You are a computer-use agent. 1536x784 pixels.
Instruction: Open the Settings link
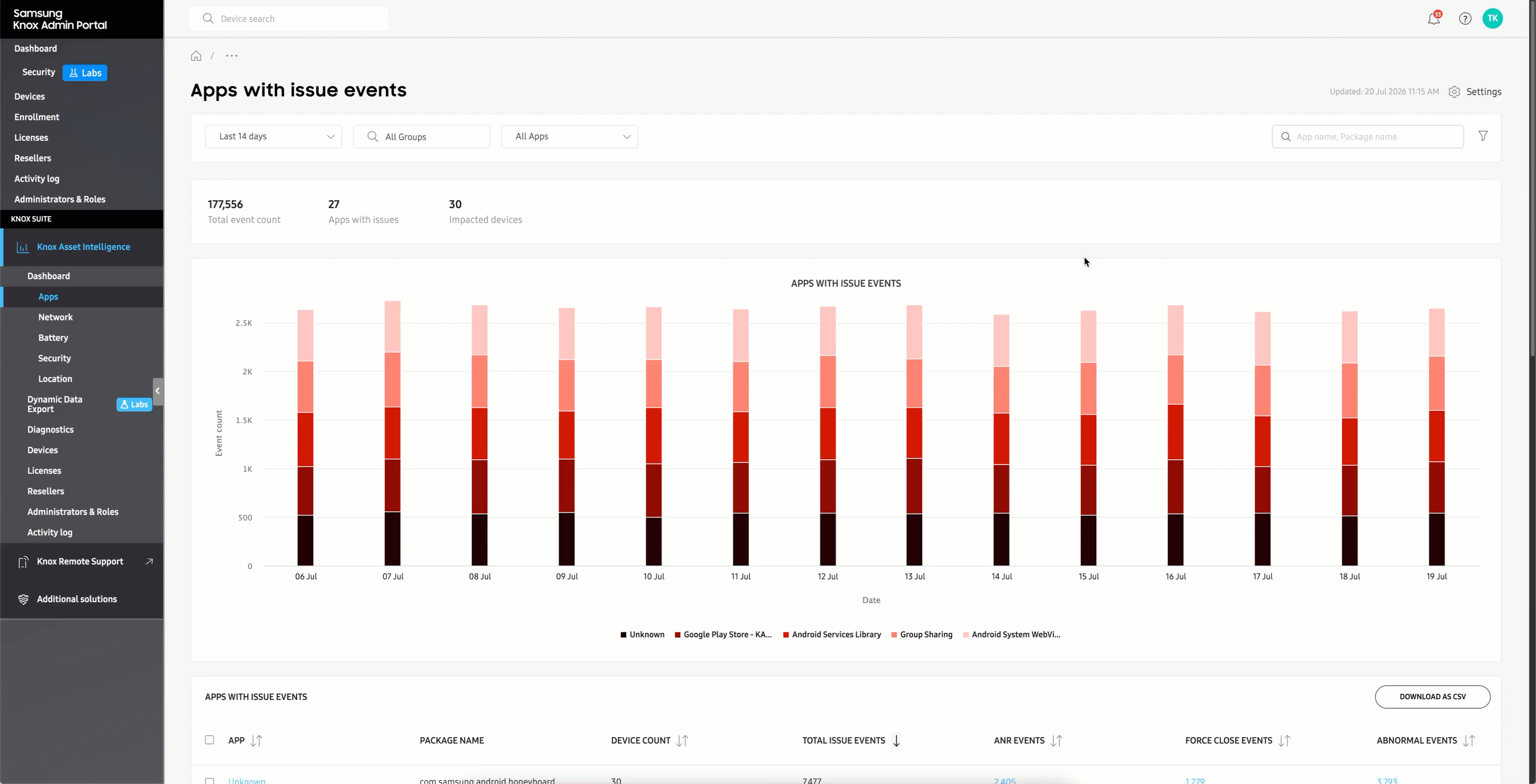[x=1483, y=92]
